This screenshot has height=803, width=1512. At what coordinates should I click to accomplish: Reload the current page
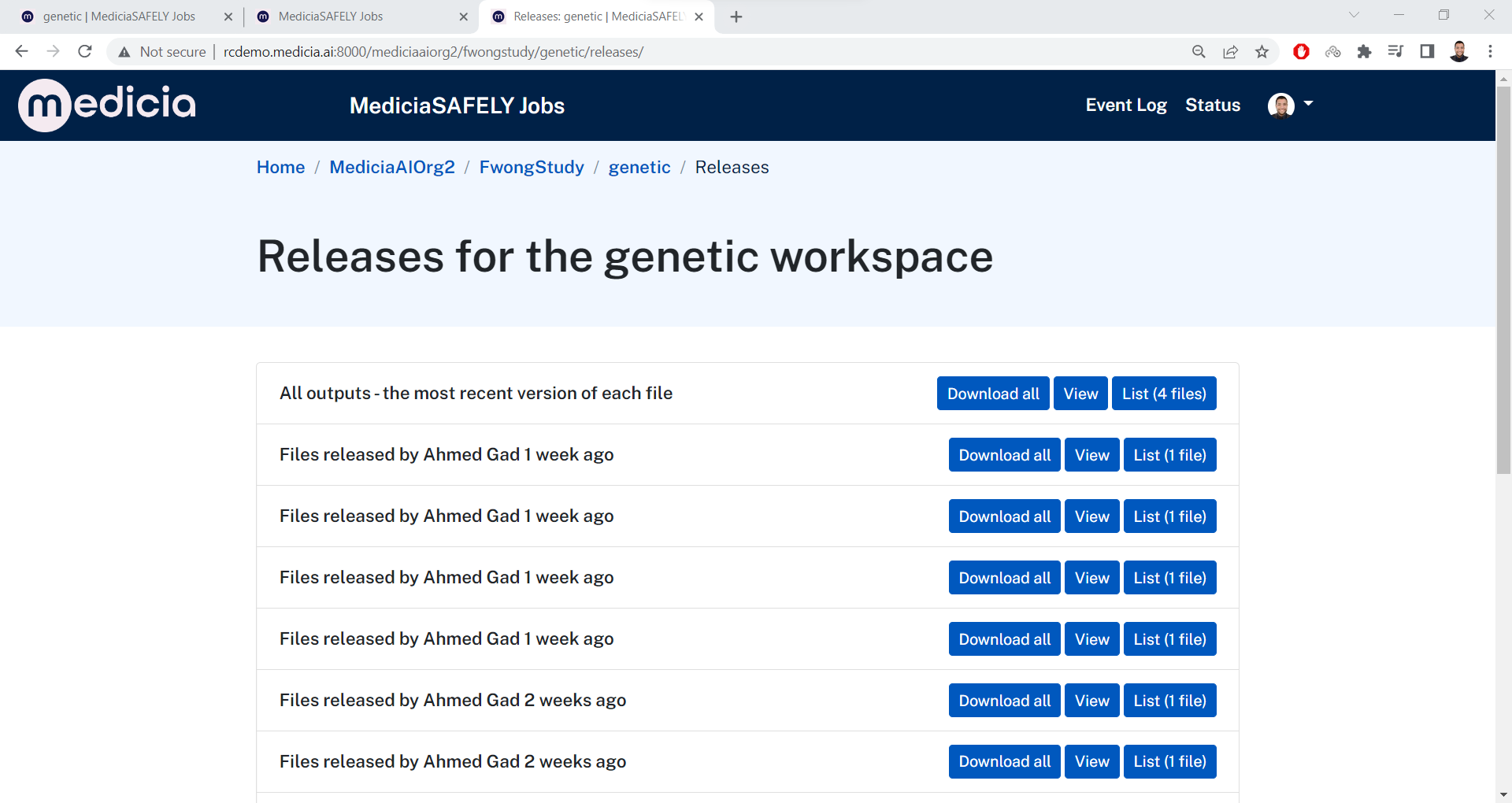click(x=85, y=51)
